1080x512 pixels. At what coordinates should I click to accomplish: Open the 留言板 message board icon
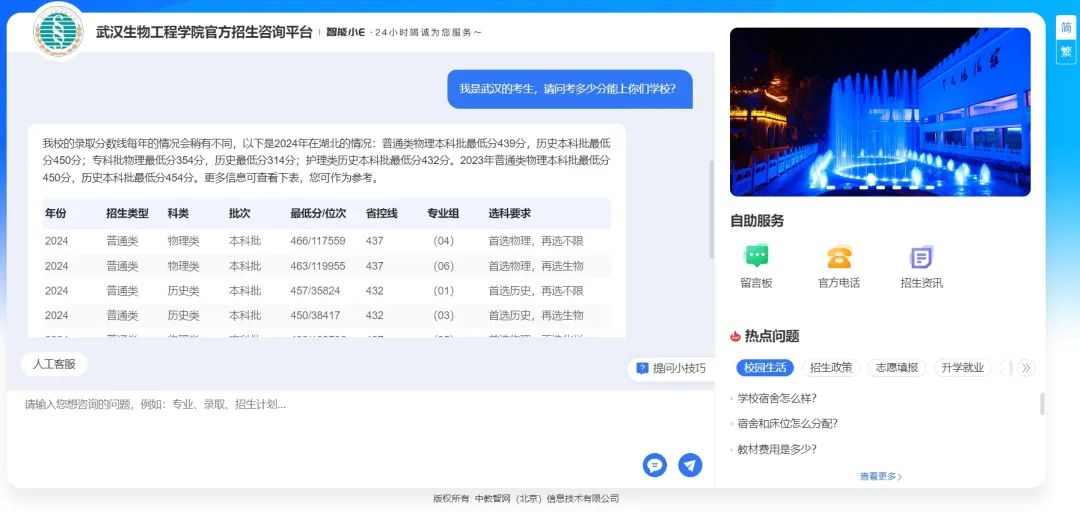pyautogui.click(x=756, y=257)
